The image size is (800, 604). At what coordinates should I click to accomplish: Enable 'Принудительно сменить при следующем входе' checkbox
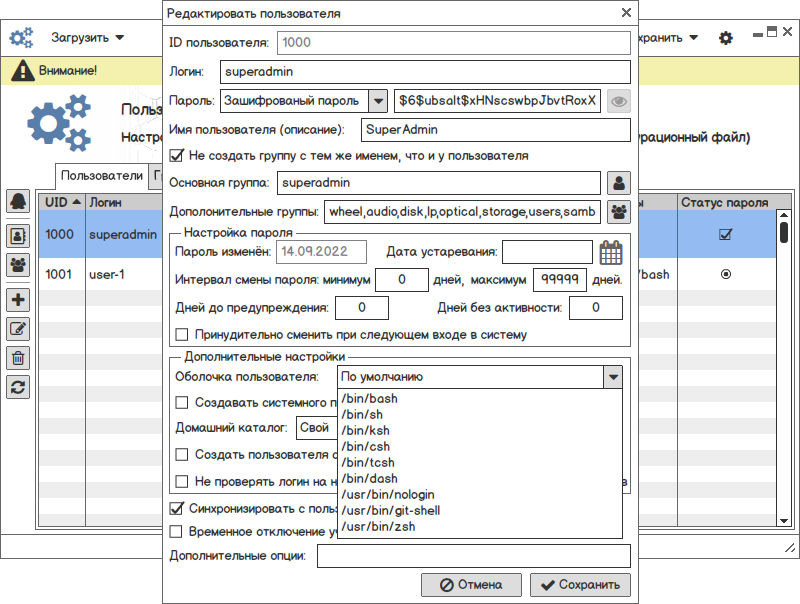coord(182,335)
